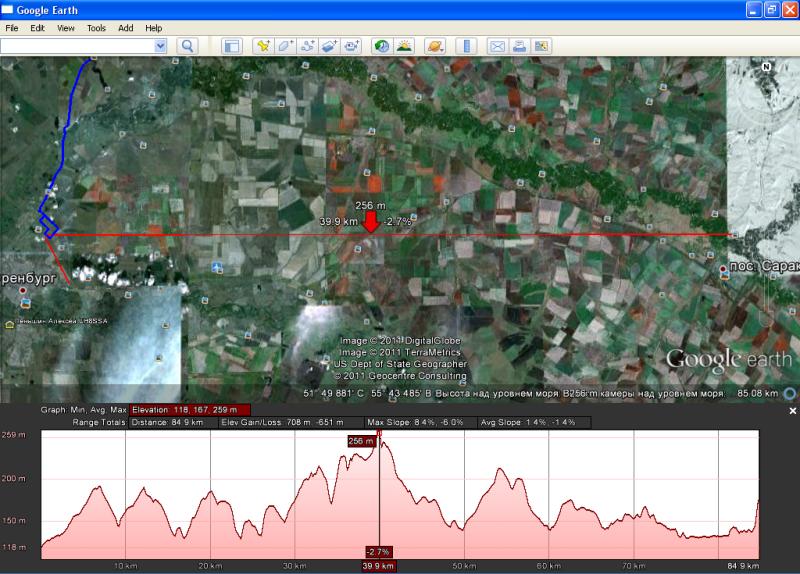This screenshot has width=800, height=574.
Task: Click the view in Google Maps icon
Action: pos(541,46)
